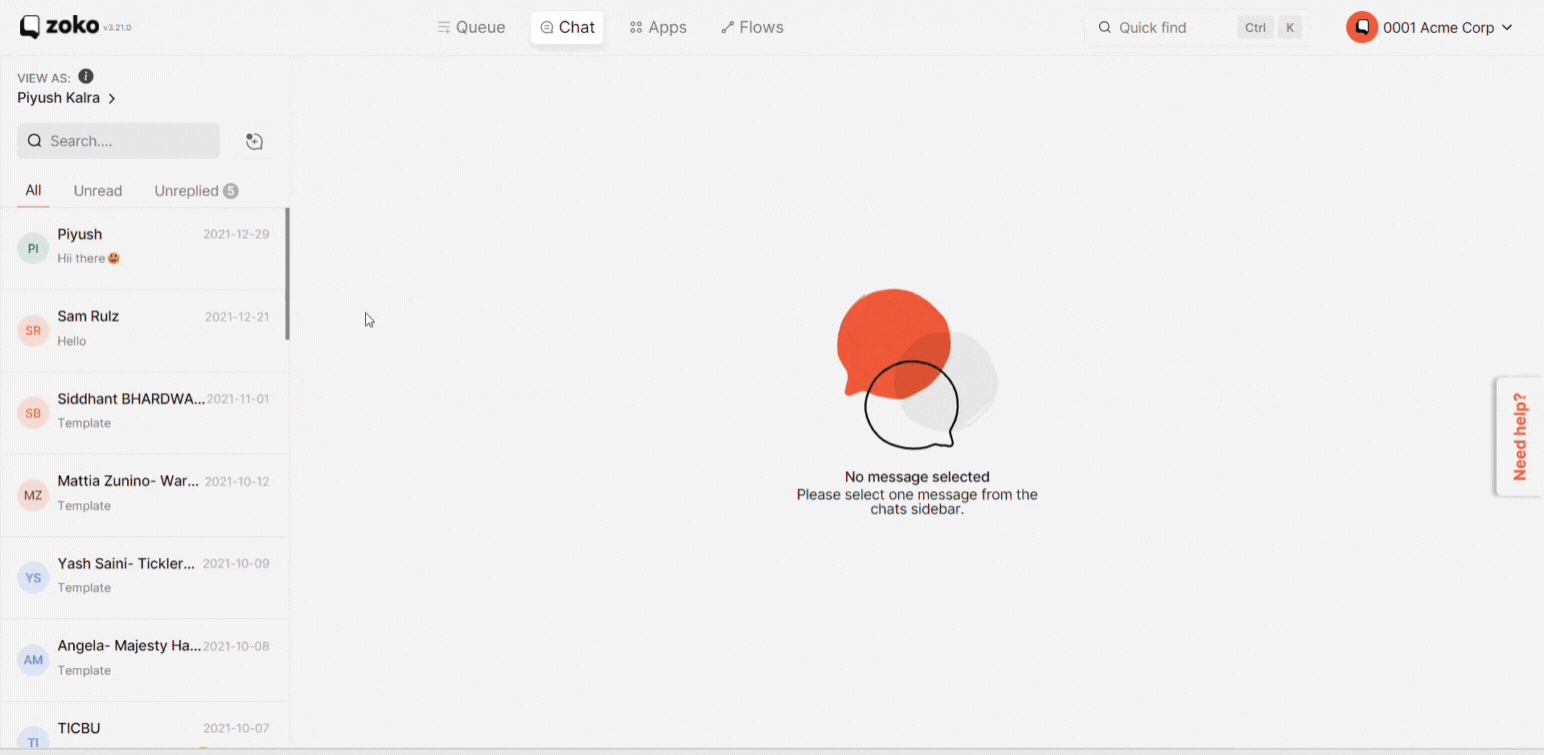Open the Sam Rulz chat

click(143, 331)
